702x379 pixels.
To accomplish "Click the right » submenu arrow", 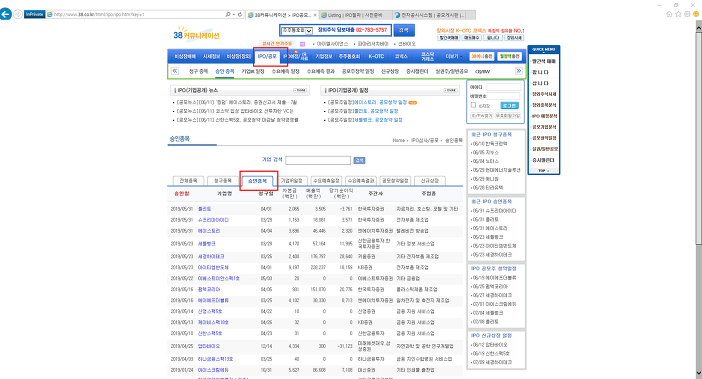I will tap(518, 71).
